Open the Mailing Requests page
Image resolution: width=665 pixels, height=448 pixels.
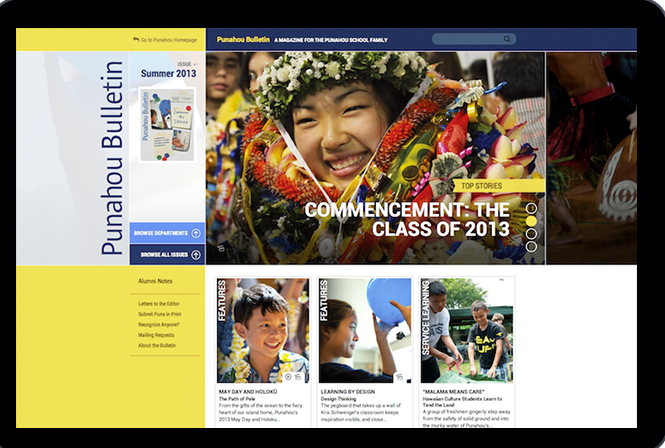pos(156,335)
